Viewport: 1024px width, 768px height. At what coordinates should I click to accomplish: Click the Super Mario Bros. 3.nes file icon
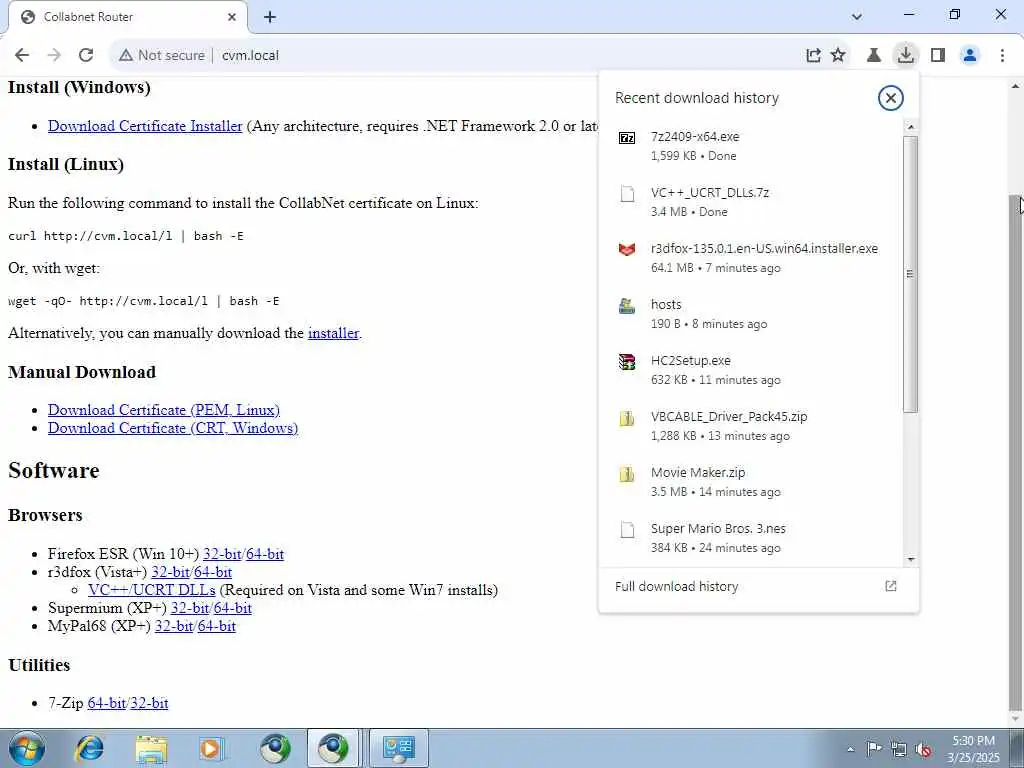point(627,530)
